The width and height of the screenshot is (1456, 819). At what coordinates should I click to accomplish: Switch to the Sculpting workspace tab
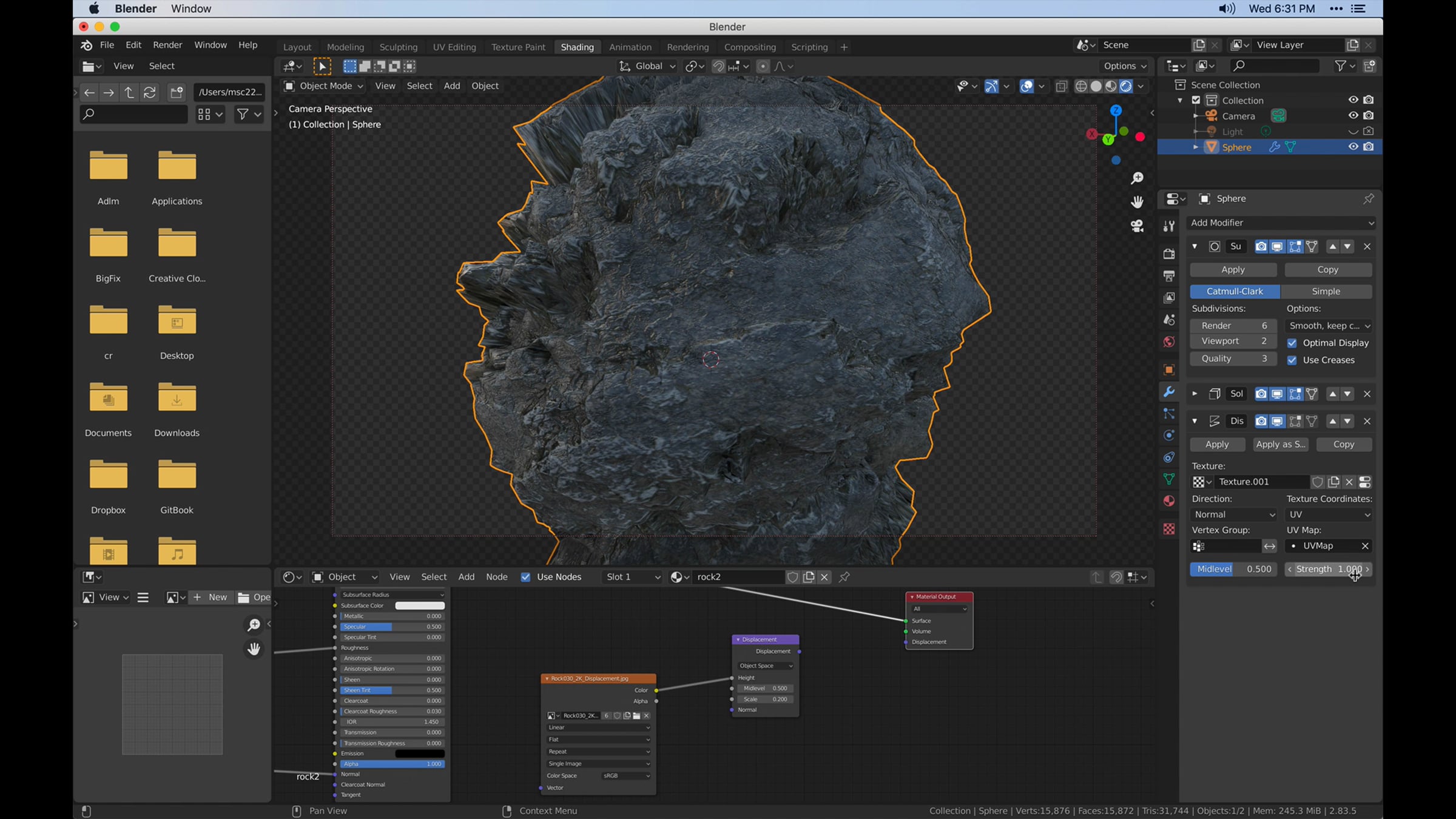(x=398, y=47)
